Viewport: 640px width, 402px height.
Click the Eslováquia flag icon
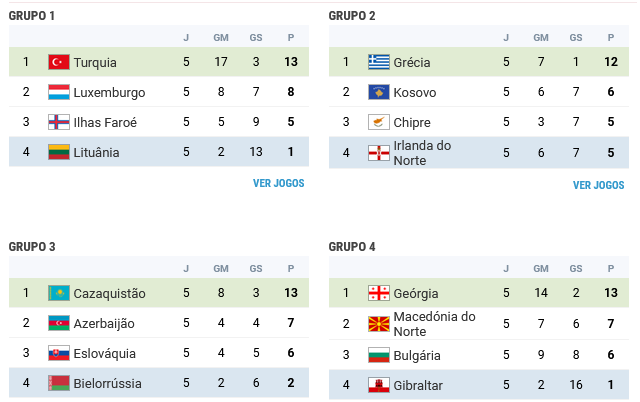tap(59, 353)
